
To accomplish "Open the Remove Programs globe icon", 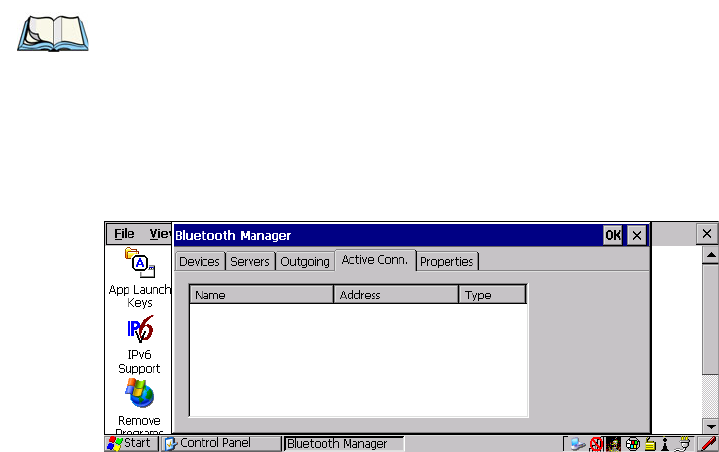I will [x=139, y=393].
